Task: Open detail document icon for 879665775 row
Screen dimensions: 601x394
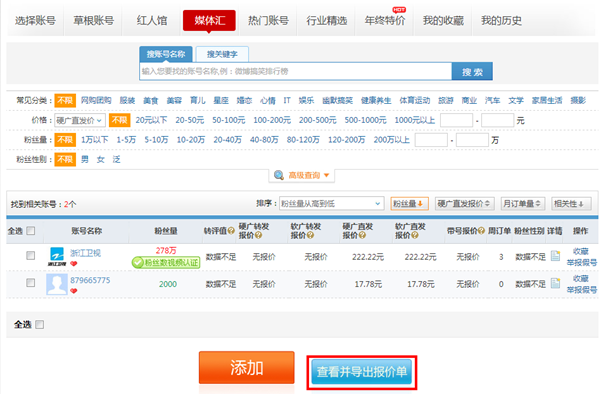Action: (x=555, y=283)
